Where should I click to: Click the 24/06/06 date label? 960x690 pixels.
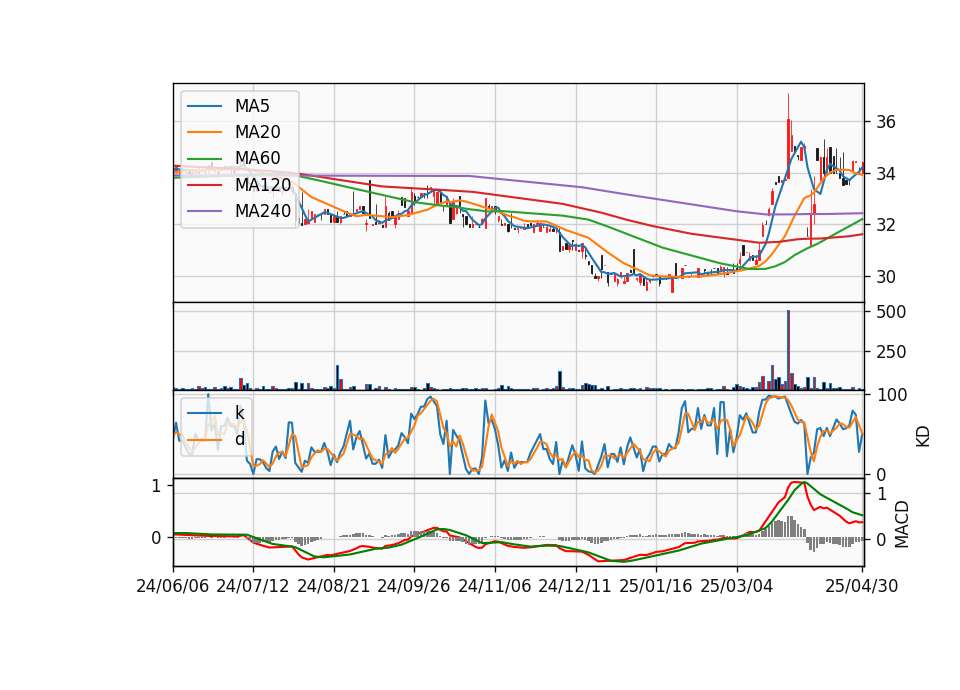tap(173, 586)
